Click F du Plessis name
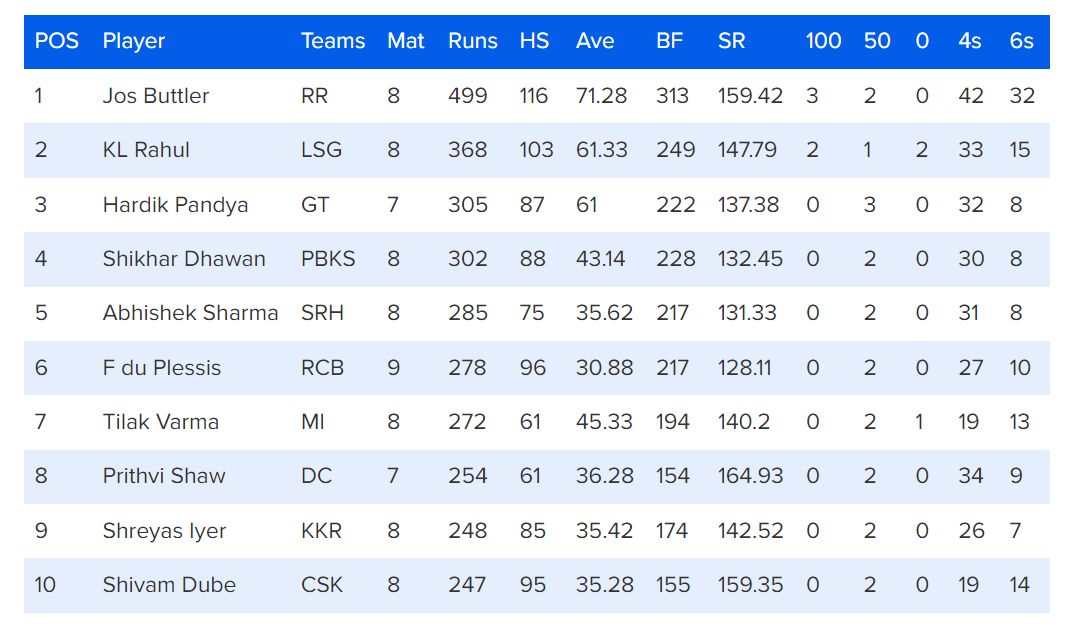The height and width of the screenshot is (632, 1068). coord(161,368)
